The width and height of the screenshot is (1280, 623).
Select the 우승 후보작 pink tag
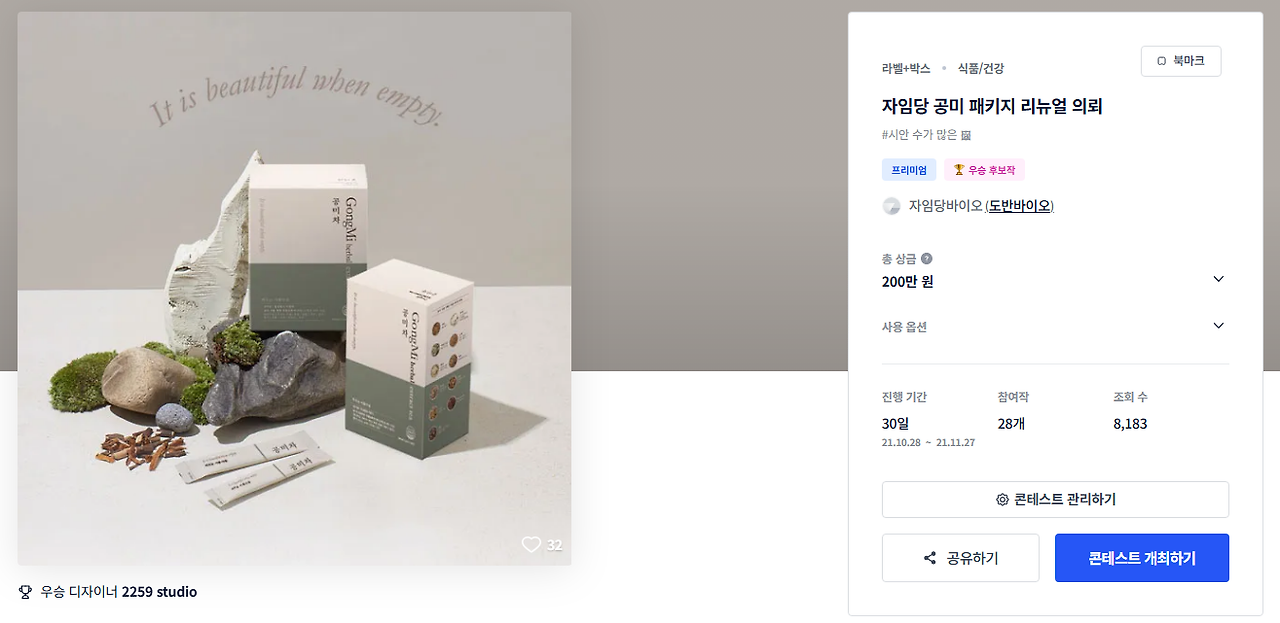click(x=984, y=170)
